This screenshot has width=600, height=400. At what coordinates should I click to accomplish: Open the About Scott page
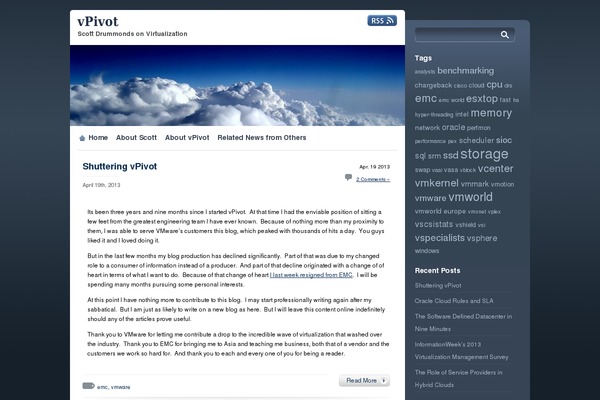(136, 138)
